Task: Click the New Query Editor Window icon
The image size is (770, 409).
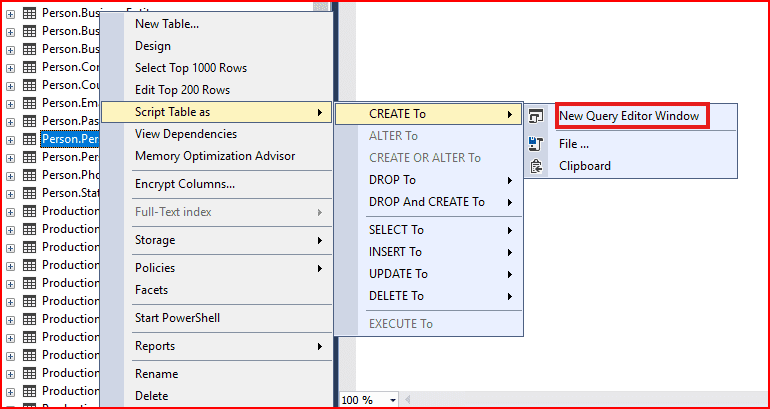Action: click(x=536, y=116)
